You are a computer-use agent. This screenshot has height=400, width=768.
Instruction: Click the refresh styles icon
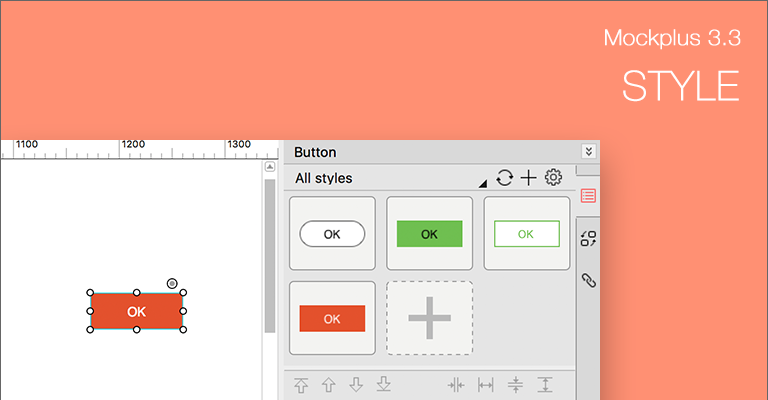tap(504, 178)
